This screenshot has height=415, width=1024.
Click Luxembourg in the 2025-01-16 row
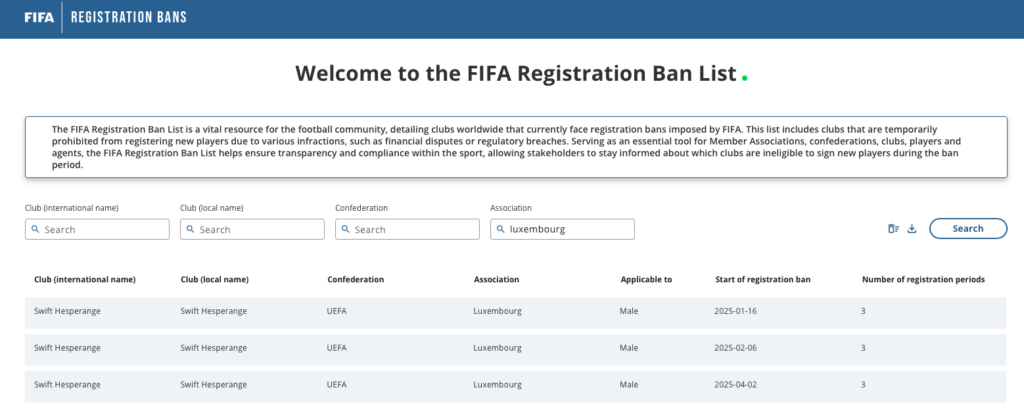(x=498, y=311)
